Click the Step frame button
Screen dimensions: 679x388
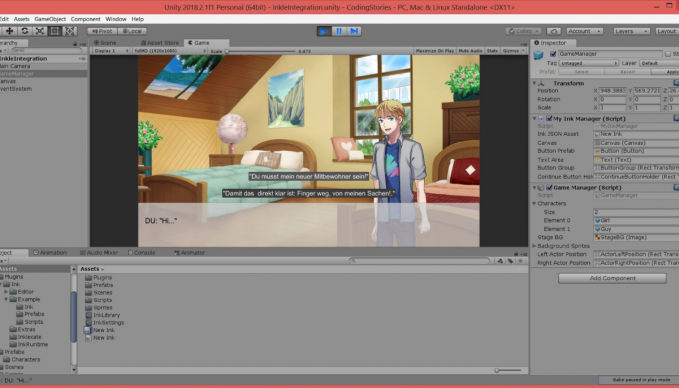pos(354,31)
